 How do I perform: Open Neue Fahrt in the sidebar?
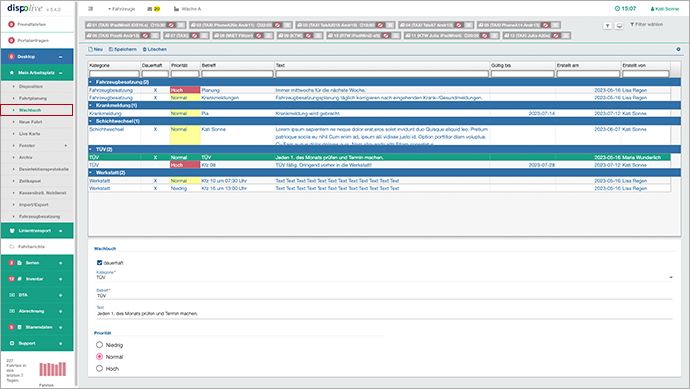[30, 122]
